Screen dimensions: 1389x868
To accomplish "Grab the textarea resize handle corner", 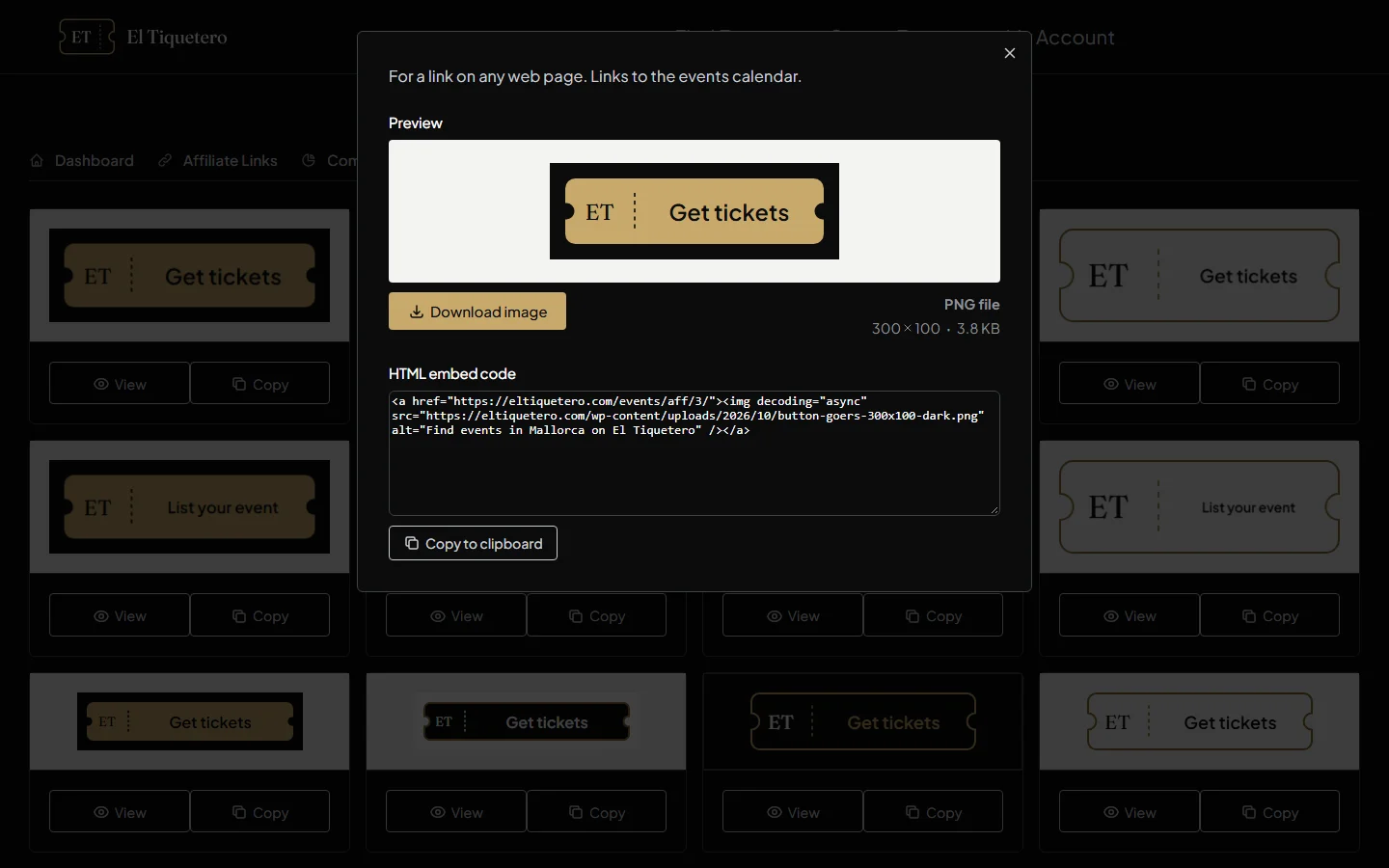I will 994,510.
